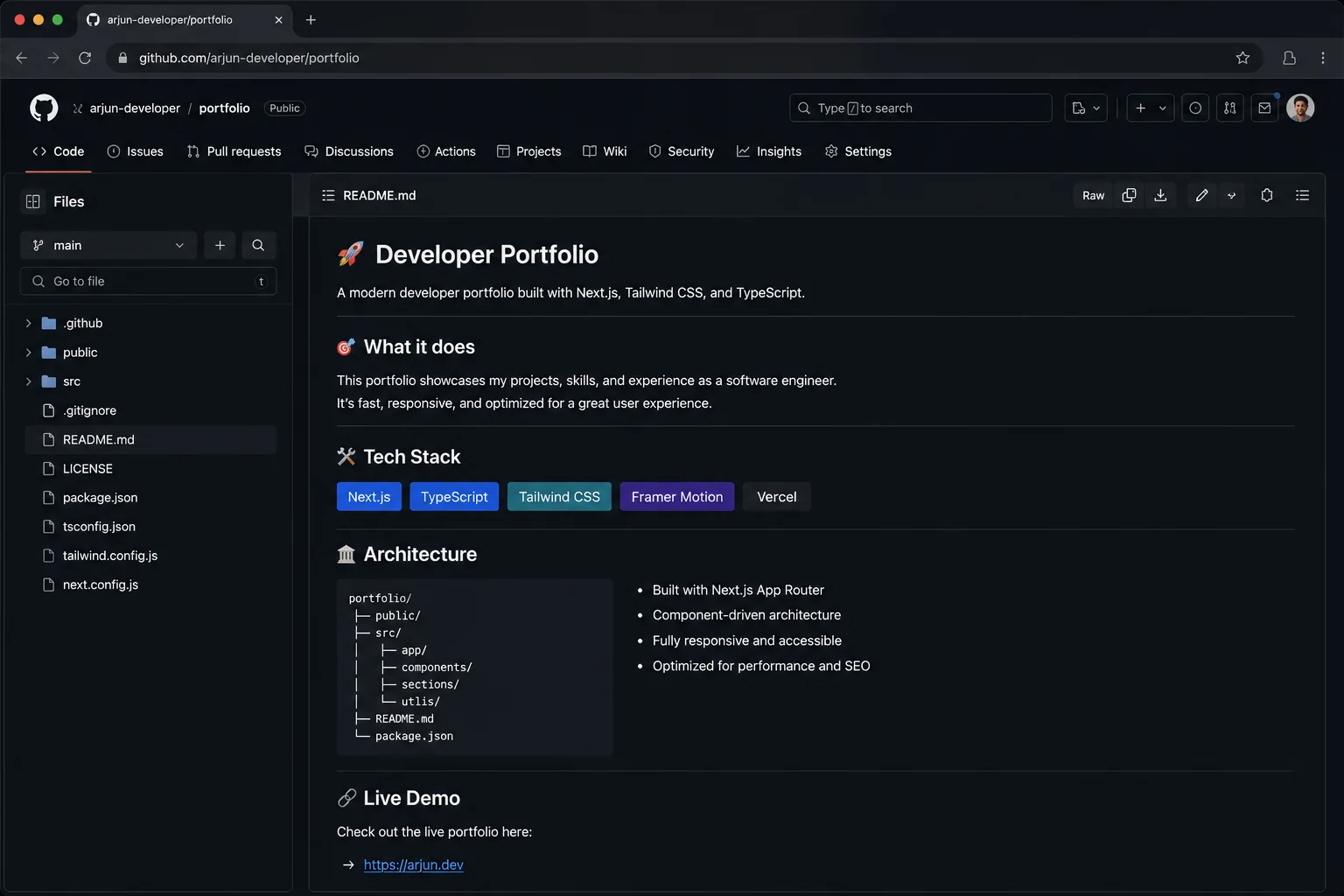Open the Copilot icon in README toolbar
The image size is (1344, 896).
(x=1266, y=195)
